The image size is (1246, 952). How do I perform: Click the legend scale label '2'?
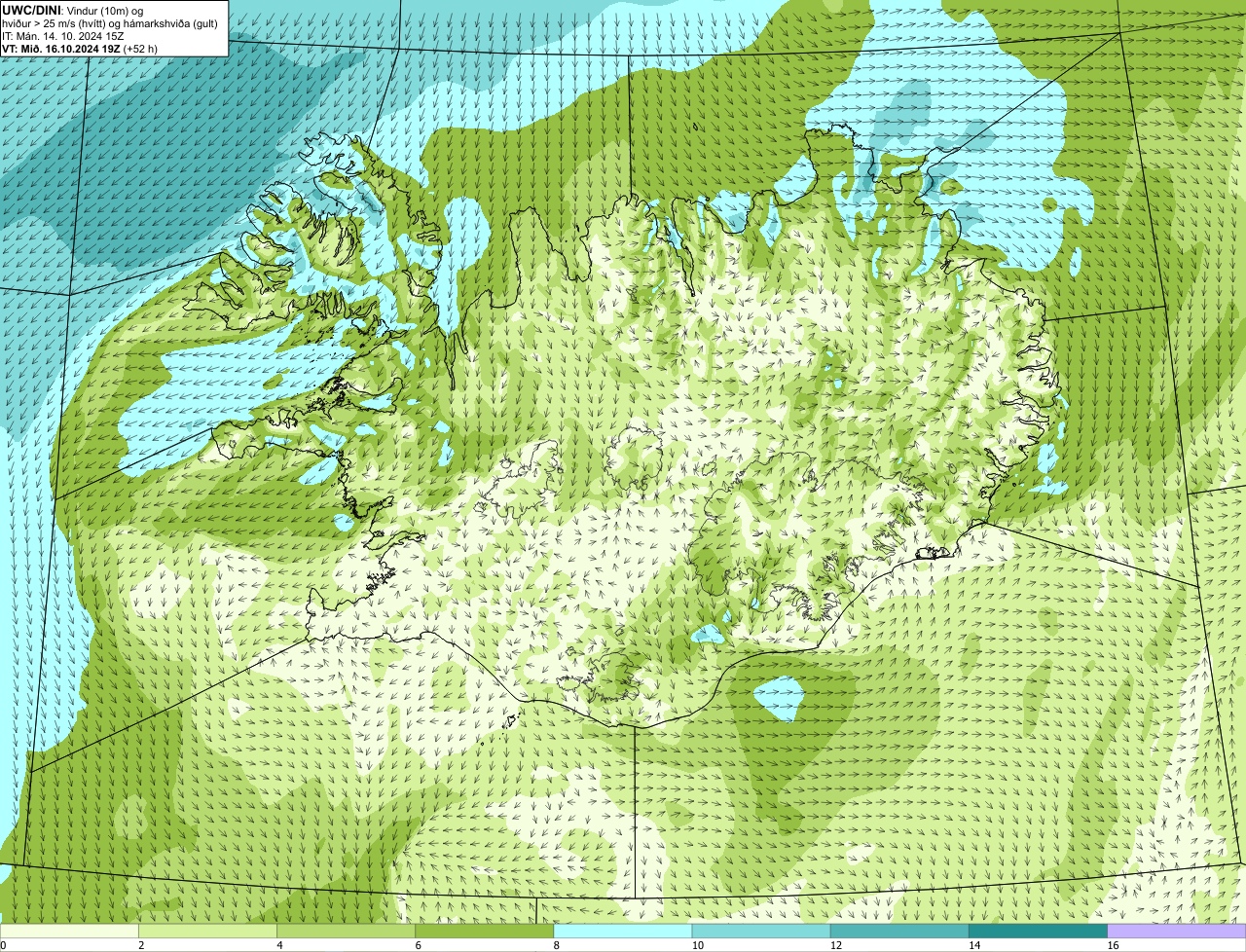click(142, 945)
